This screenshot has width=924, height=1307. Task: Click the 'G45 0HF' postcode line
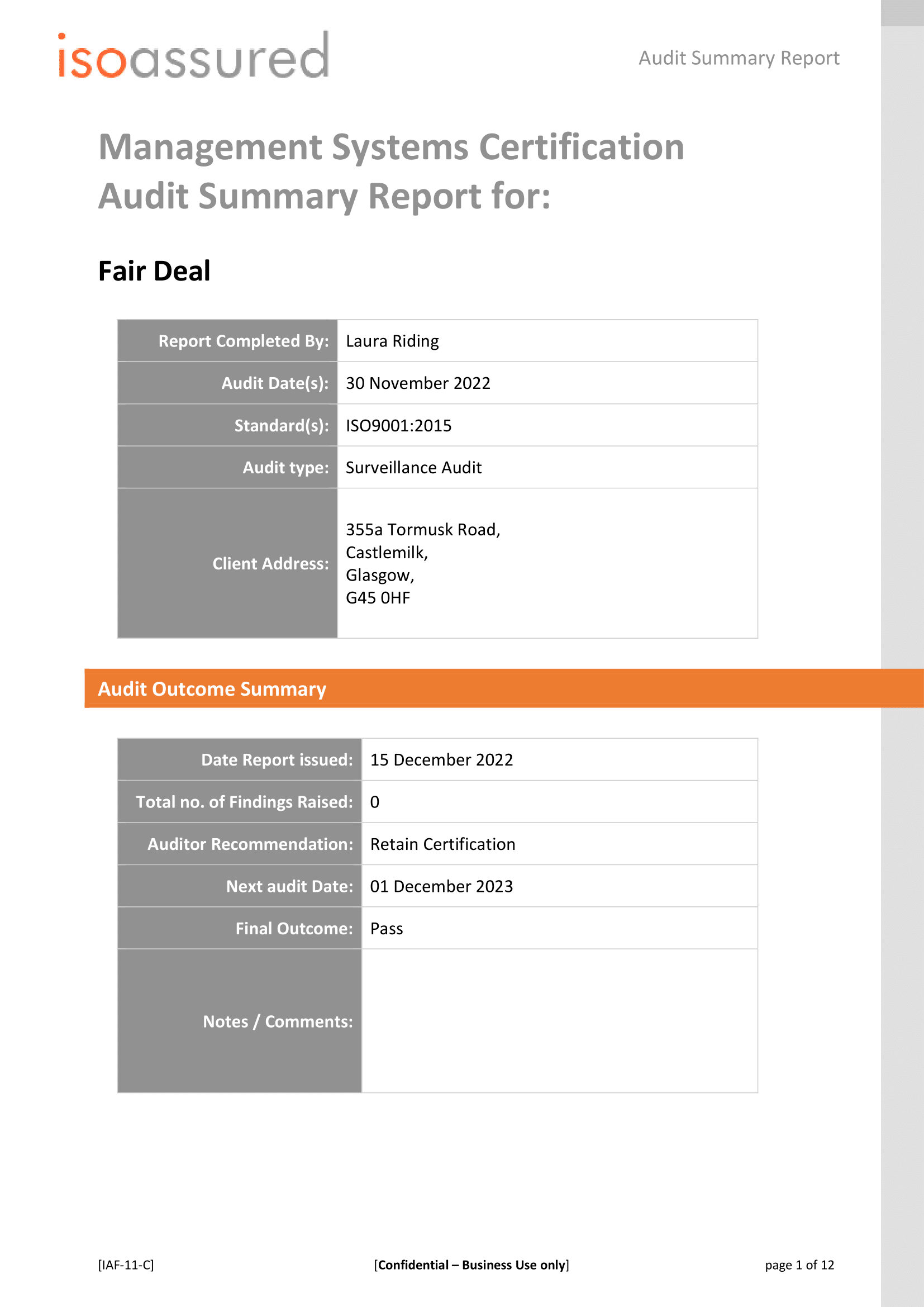378,598
